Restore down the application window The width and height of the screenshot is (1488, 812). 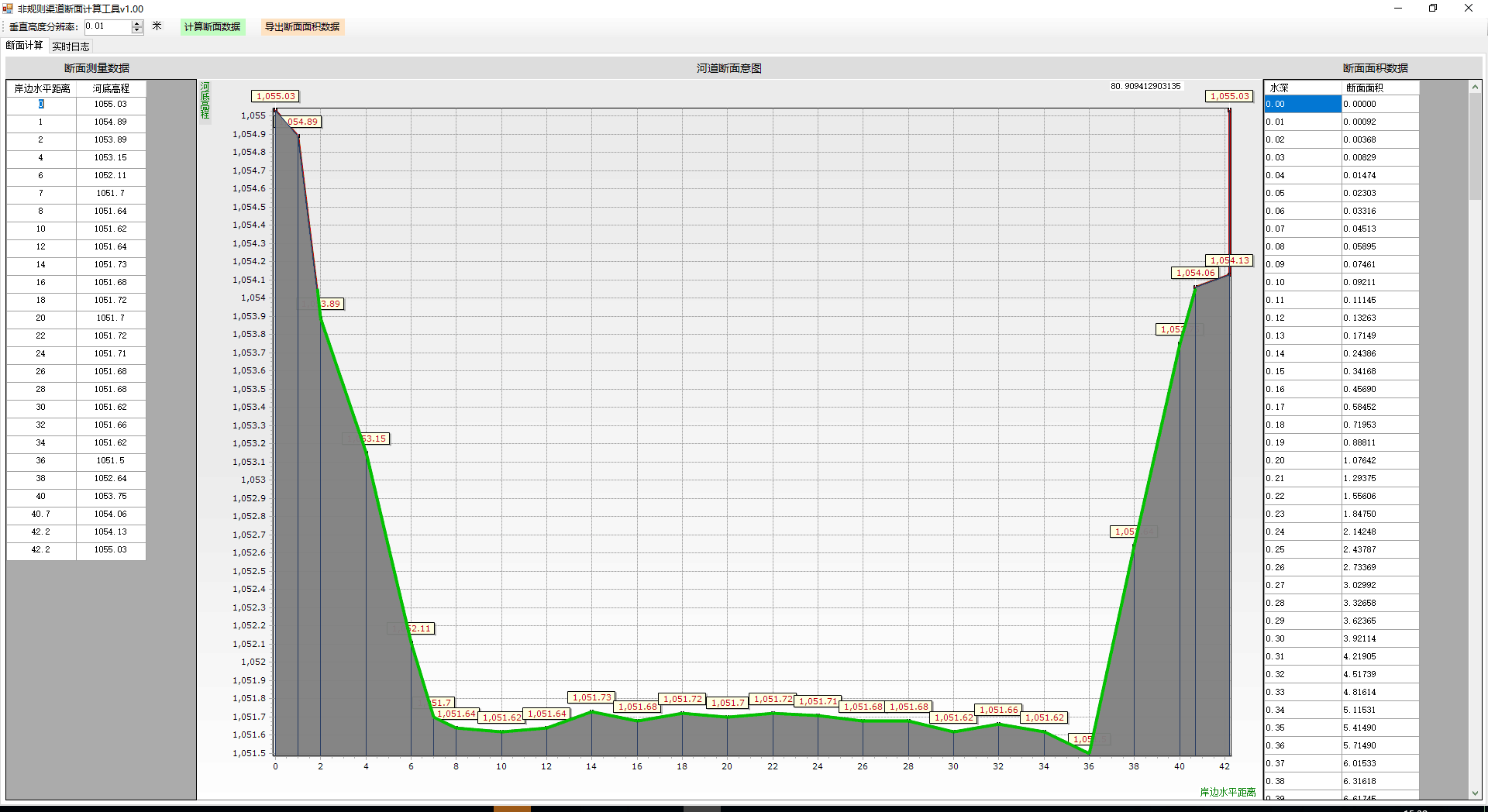click(1432, 9)
